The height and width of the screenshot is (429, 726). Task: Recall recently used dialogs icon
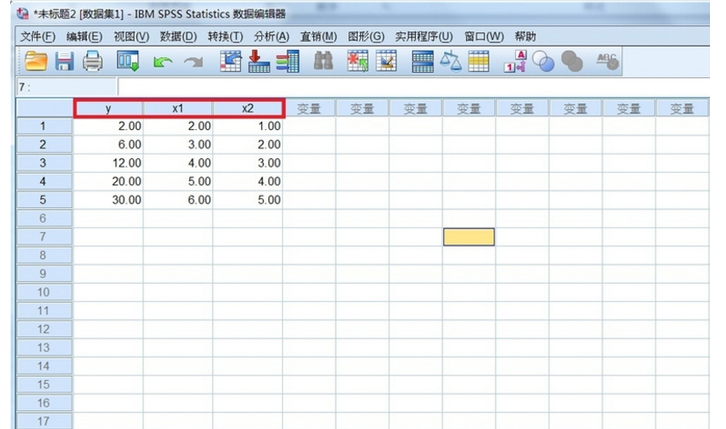point(128,62)
